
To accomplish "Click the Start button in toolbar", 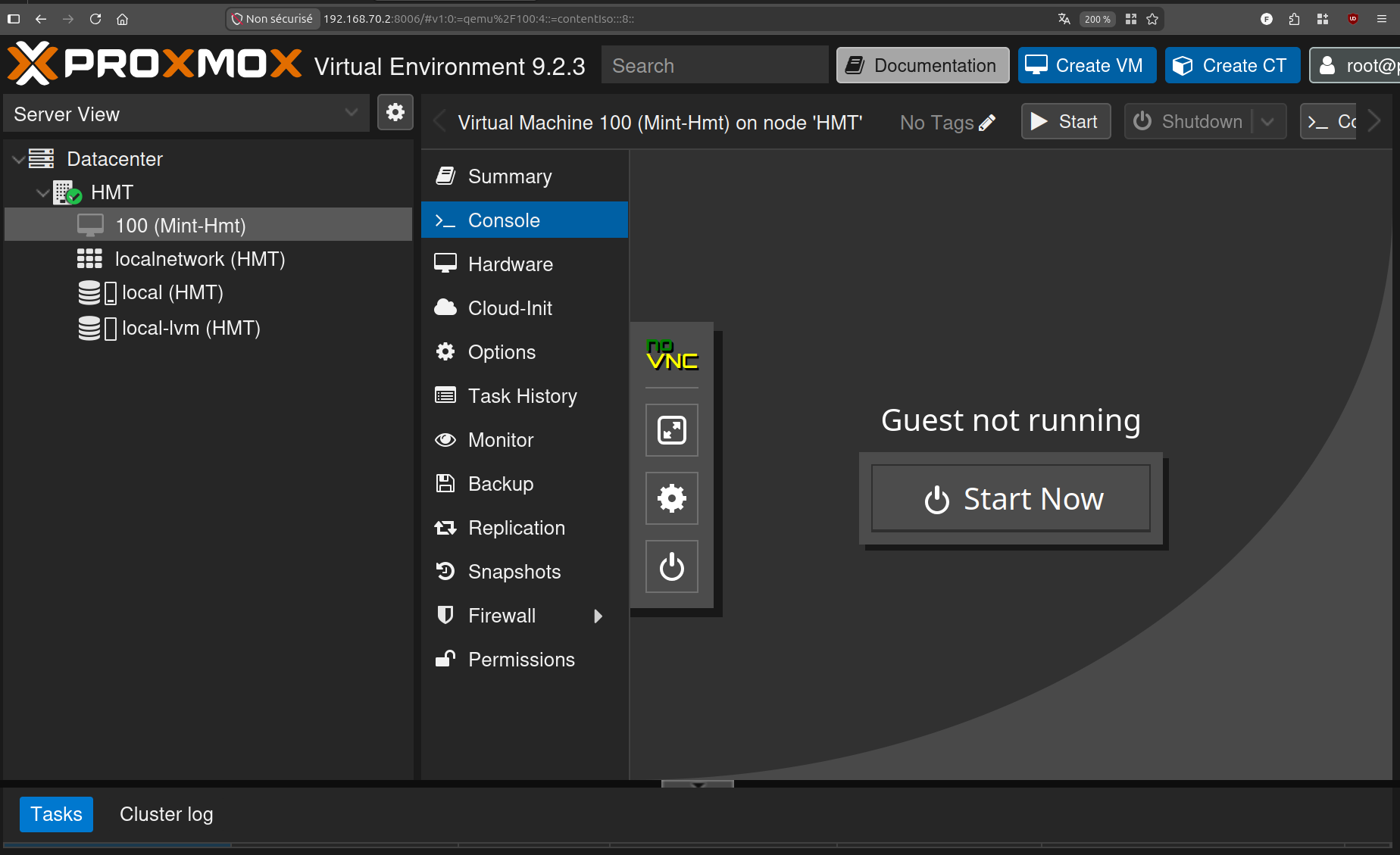I will (x=1066, y=121).
